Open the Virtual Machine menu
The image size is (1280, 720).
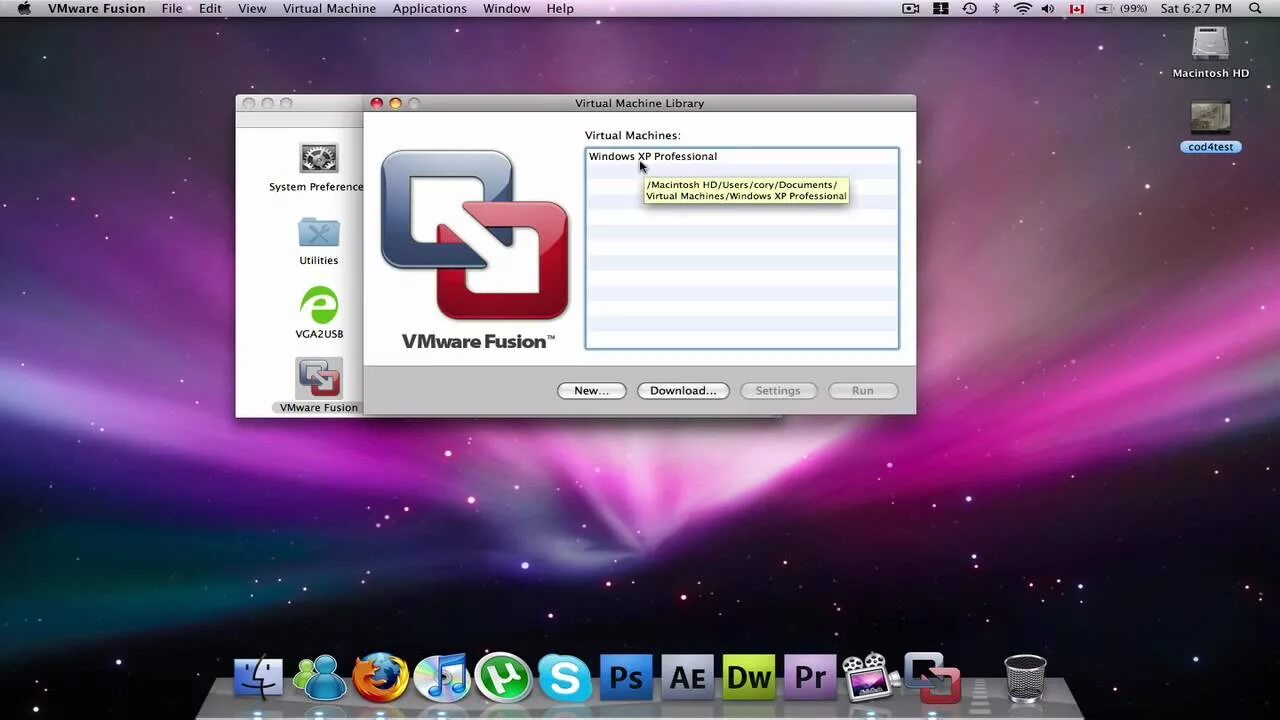click(x=329, y=9)
